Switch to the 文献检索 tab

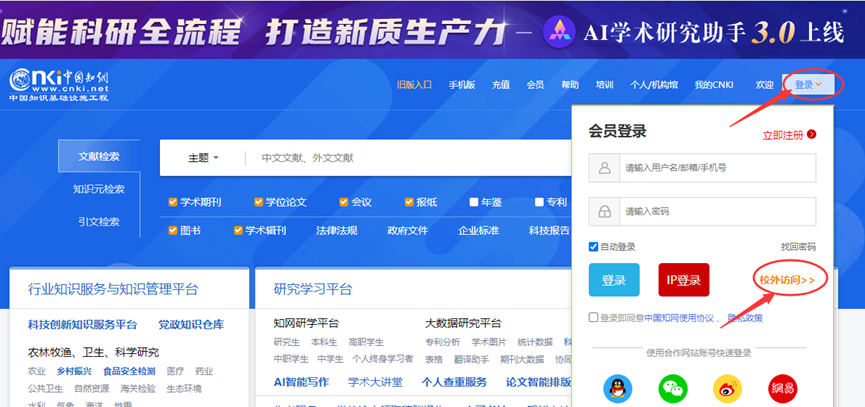click(99, 156)
